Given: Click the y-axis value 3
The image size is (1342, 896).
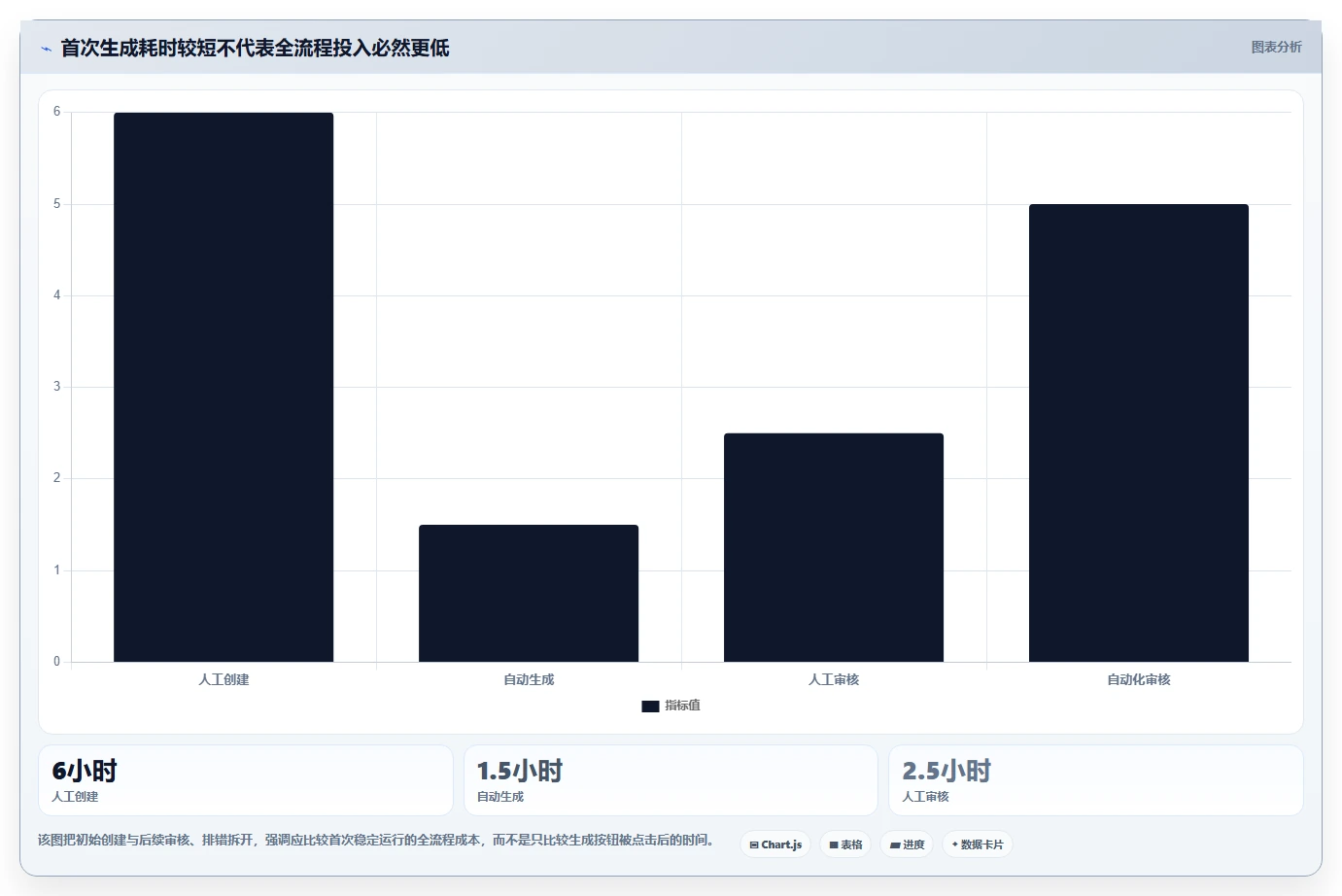Looking at the screenshot, I should [56, 387].
